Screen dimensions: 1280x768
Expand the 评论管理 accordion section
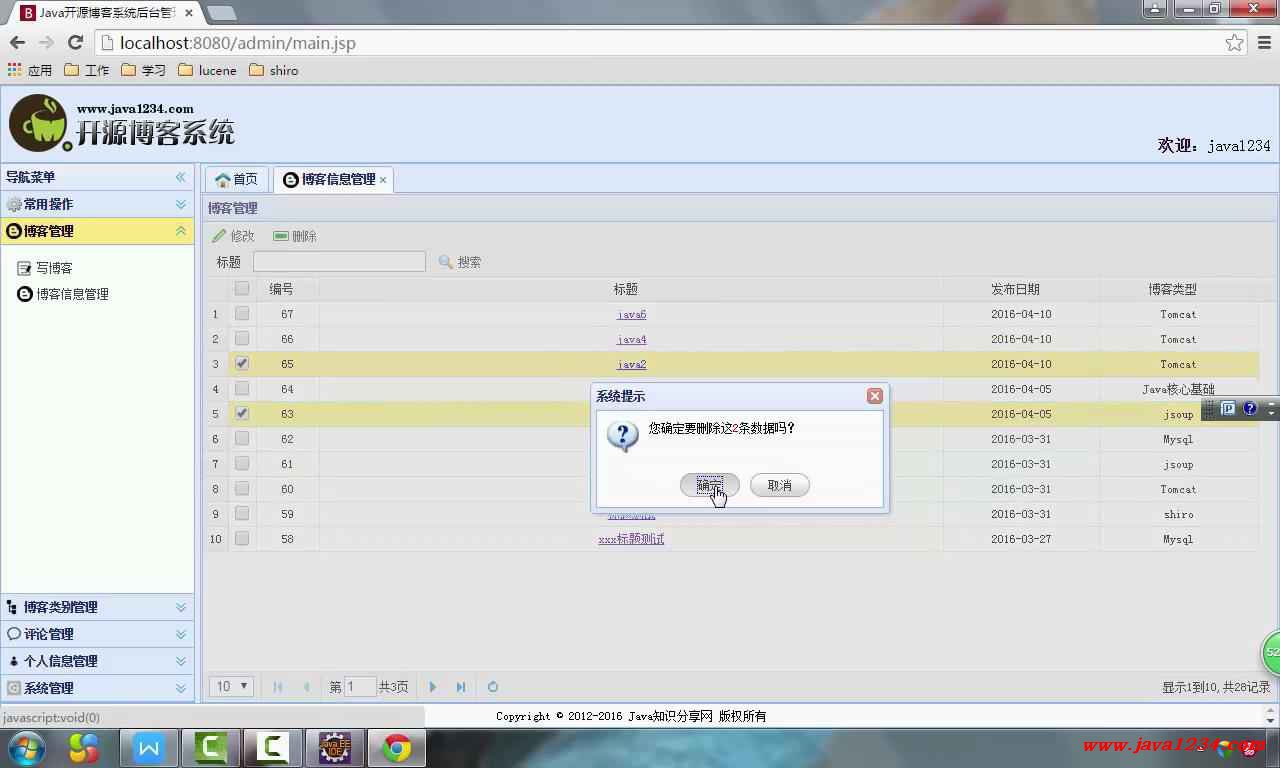coord(97,634)
